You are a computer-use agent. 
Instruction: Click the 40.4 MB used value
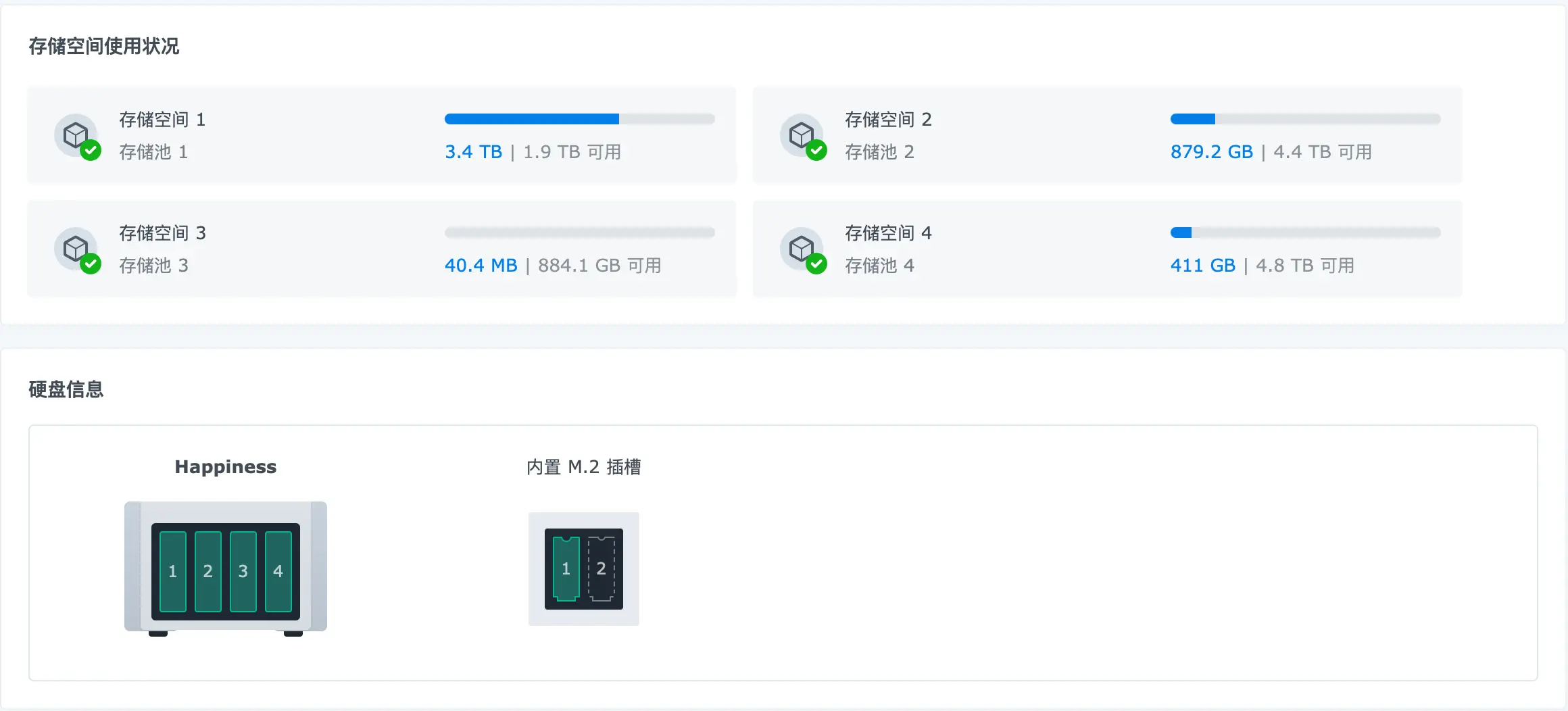[x=481, y=266]
